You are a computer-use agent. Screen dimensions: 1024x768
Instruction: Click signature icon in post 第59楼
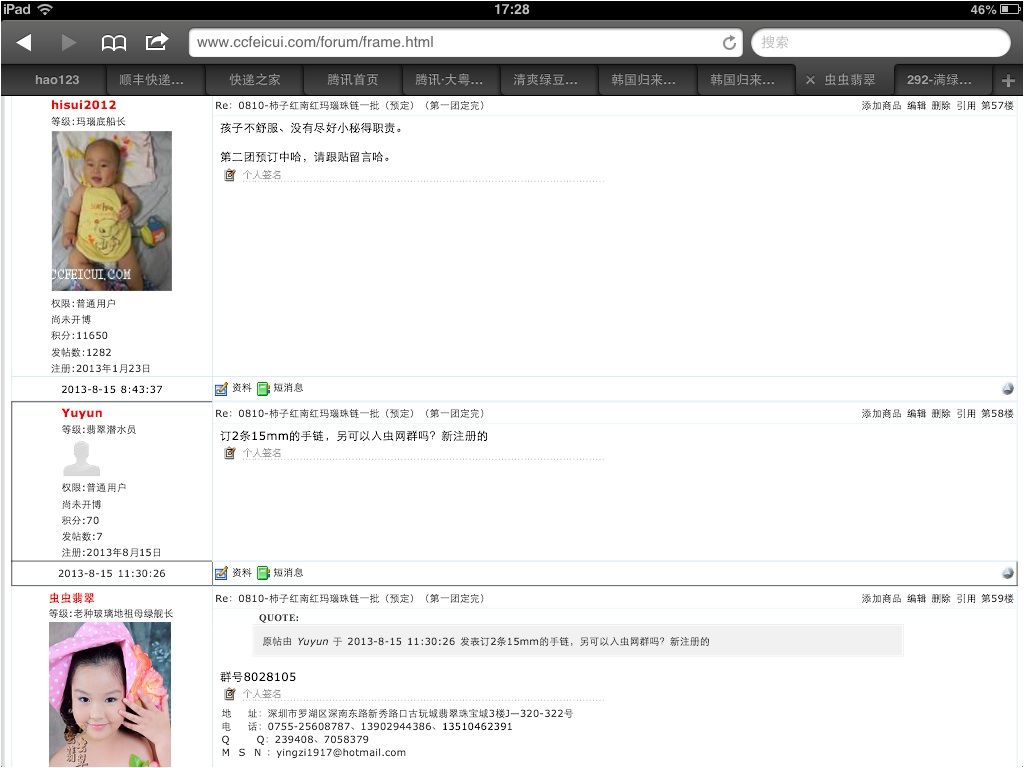[x=230, y=694]
